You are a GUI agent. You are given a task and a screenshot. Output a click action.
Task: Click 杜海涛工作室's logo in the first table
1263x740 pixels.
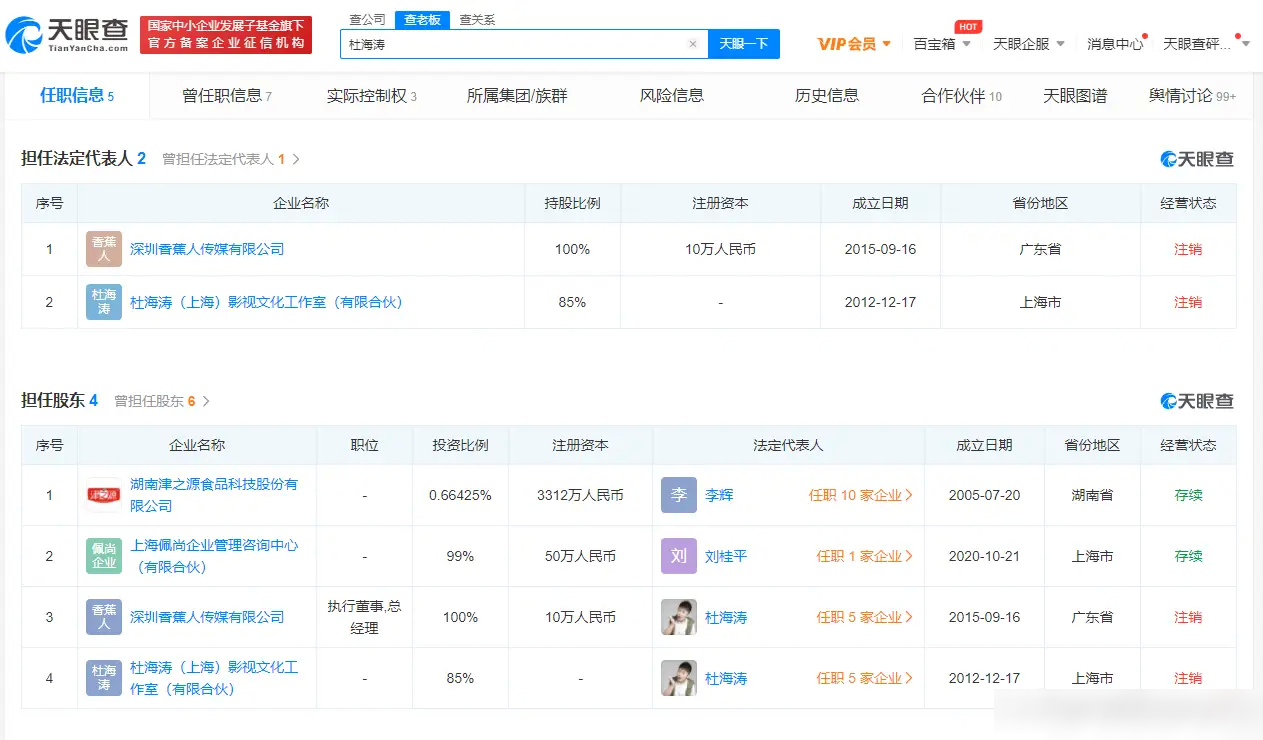(102, 302)
